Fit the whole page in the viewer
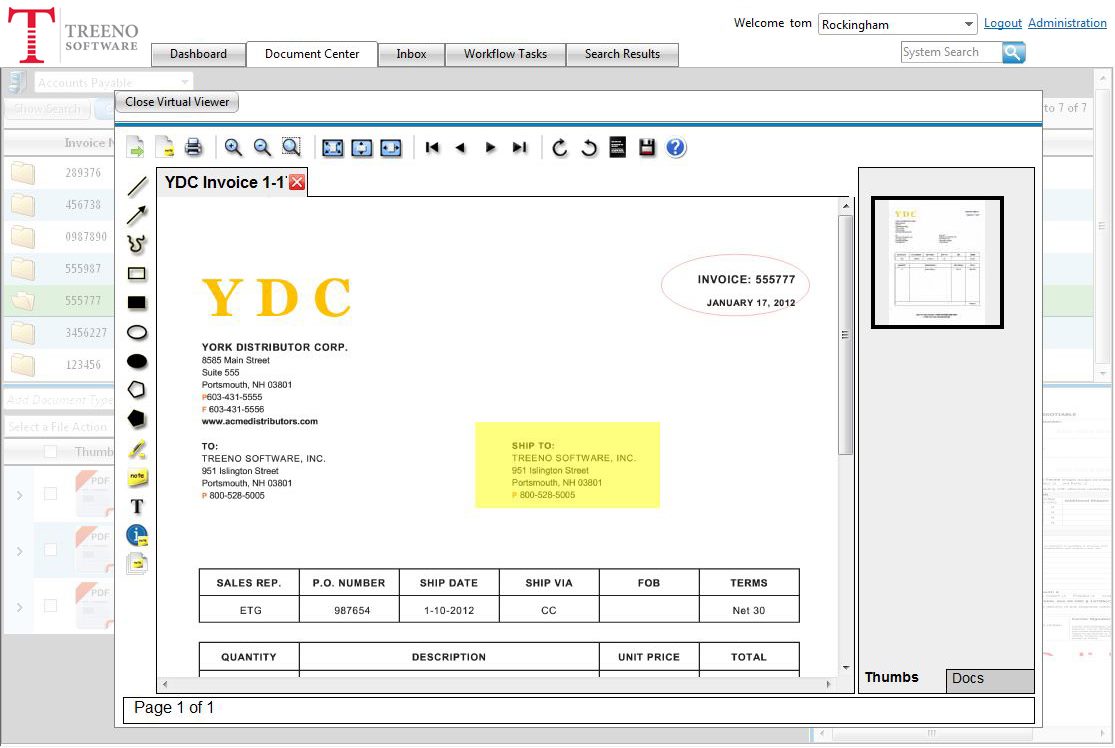This screenshot has height=748, width=1115. pyautogui.click(x=333, y=148)
